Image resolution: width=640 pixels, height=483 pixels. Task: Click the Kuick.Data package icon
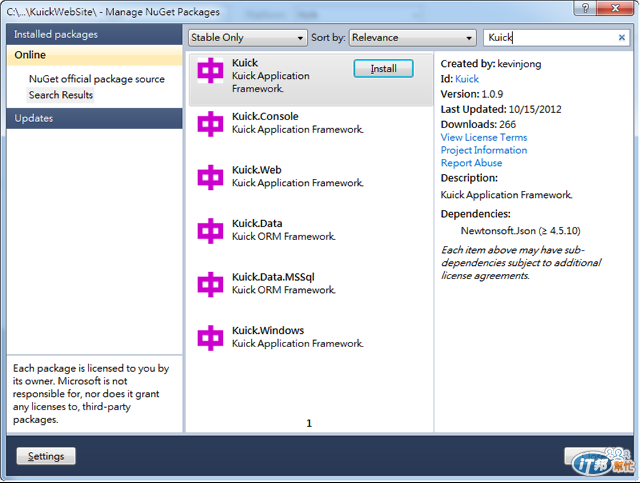[x=210, y=231]
